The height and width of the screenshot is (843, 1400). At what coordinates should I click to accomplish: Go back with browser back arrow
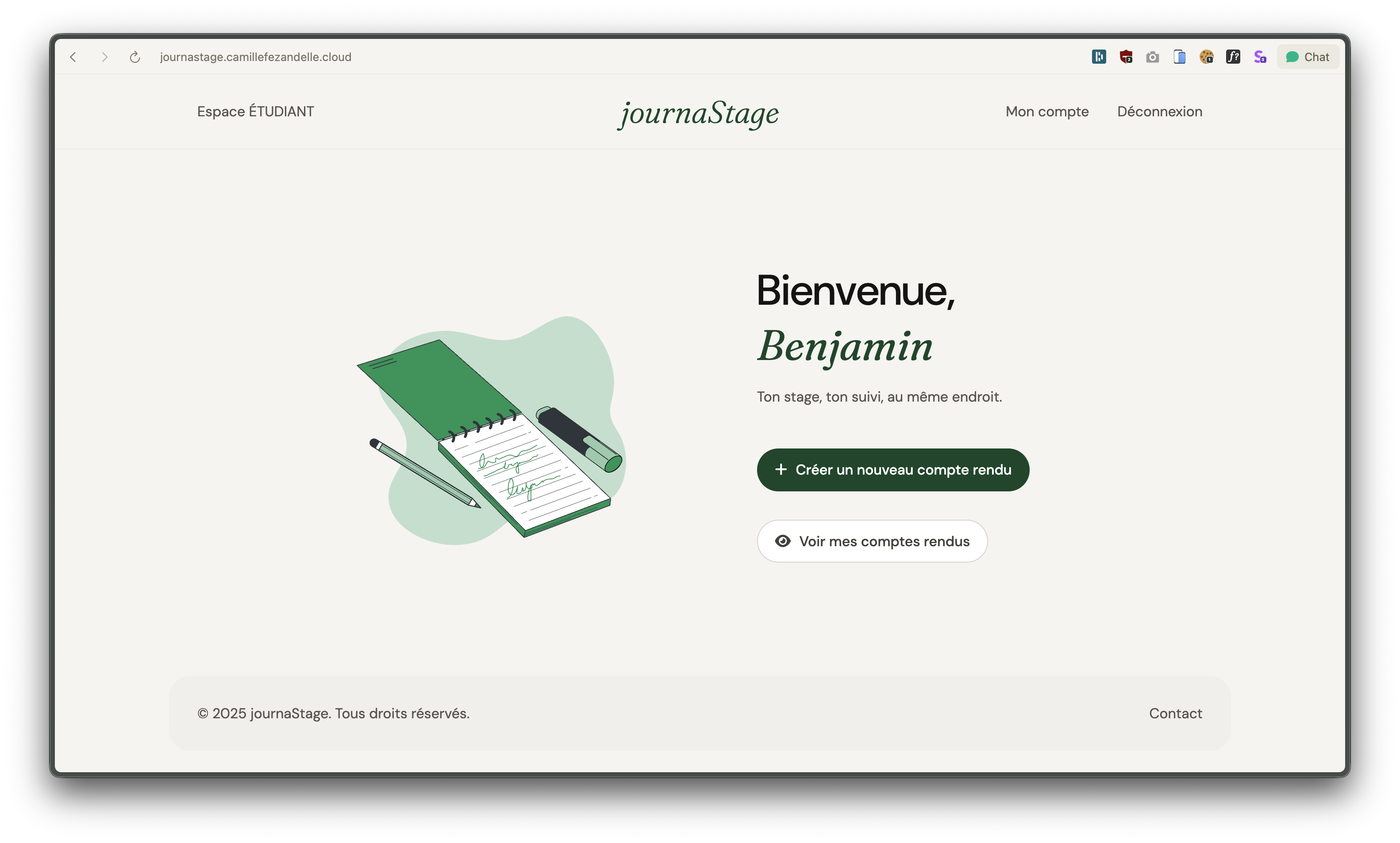click(x=73, y=57)
